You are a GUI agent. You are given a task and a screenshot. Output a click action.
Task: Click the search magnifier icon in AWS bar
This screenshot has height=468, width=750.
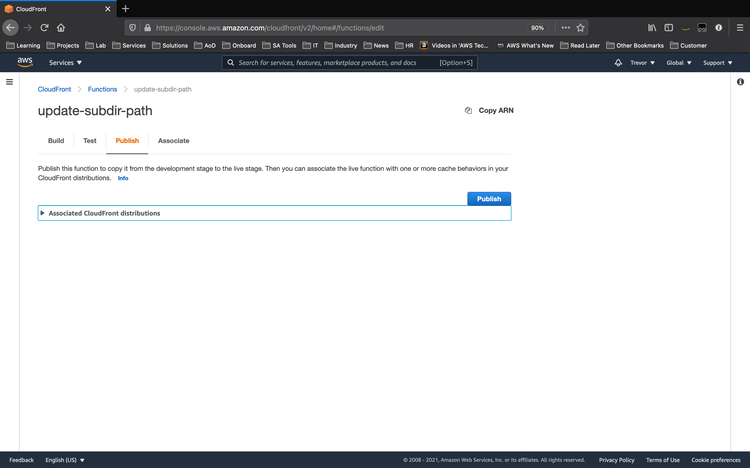231,63
